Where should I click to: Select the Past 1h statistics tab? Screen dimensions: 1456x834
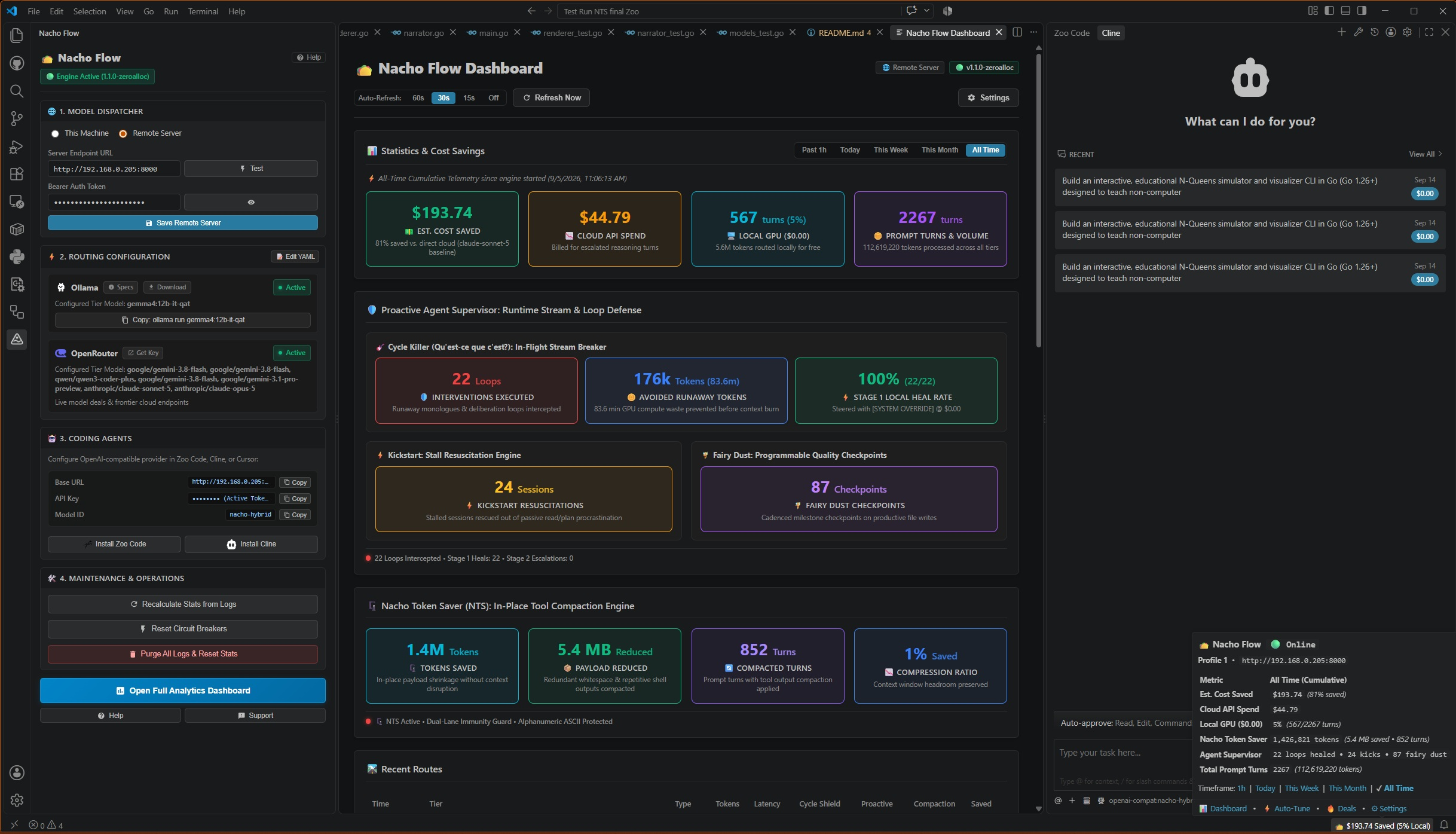point(813,150)
